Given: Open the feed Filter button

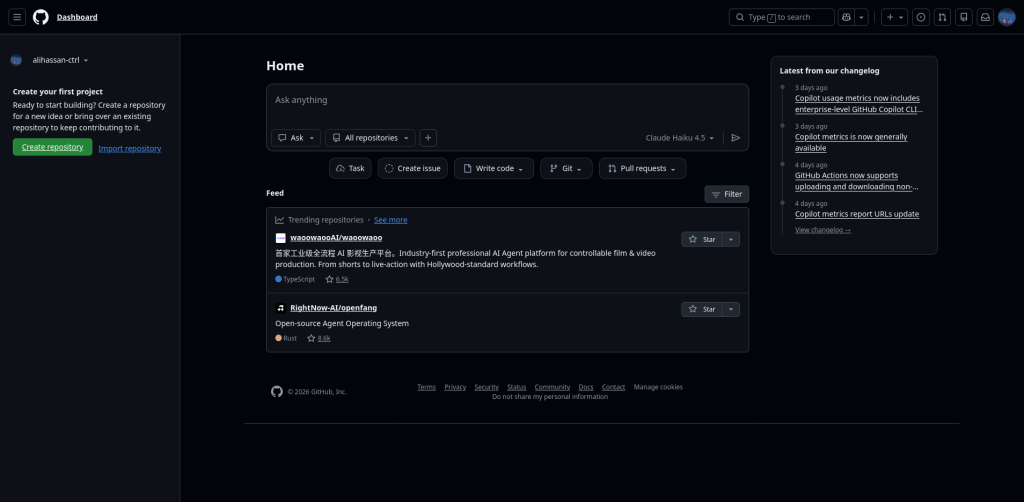Looking at the screenshot, I should point(726,194).
